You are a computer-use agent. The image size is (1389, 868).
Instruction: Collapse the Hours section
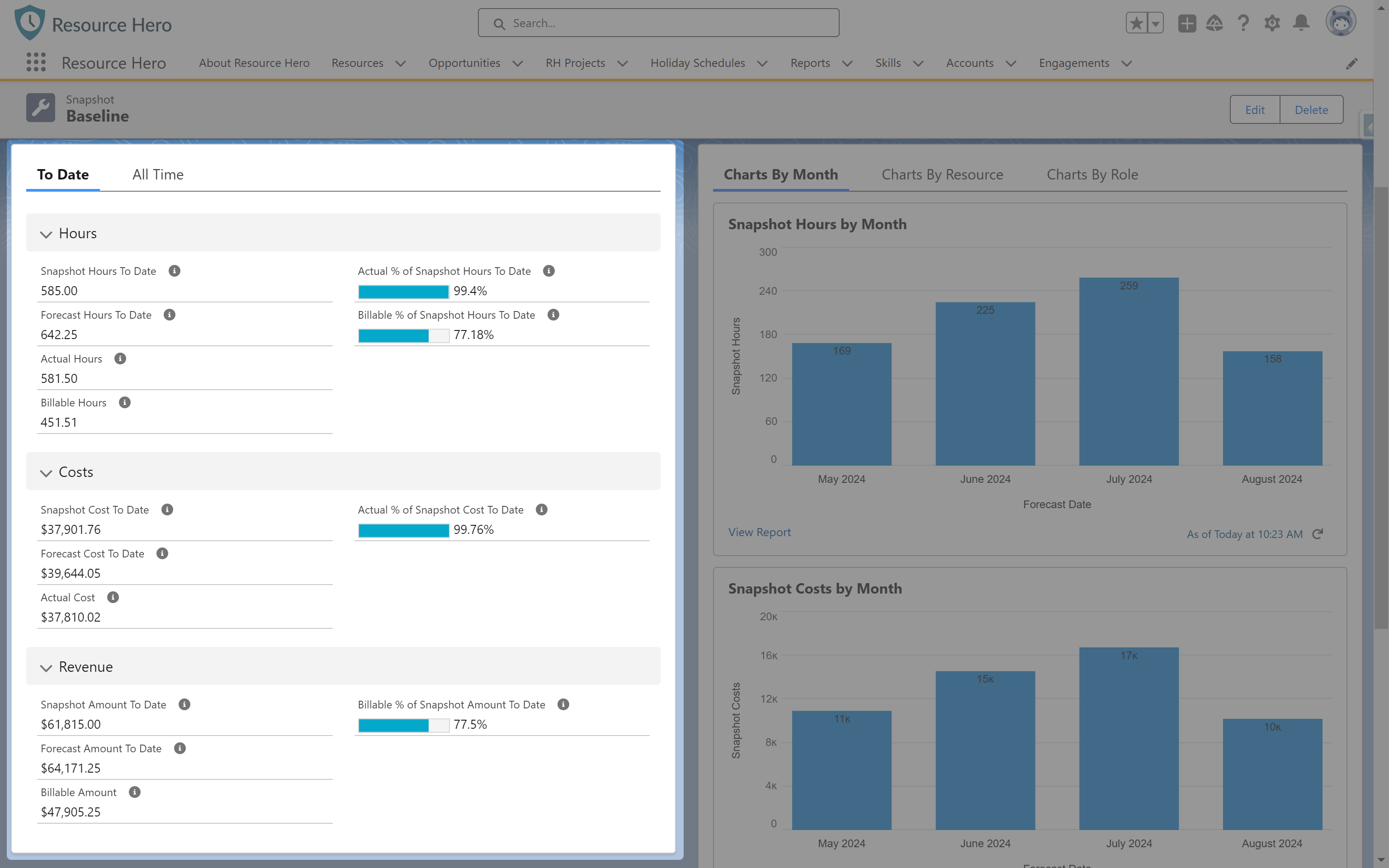click(46, 234)
